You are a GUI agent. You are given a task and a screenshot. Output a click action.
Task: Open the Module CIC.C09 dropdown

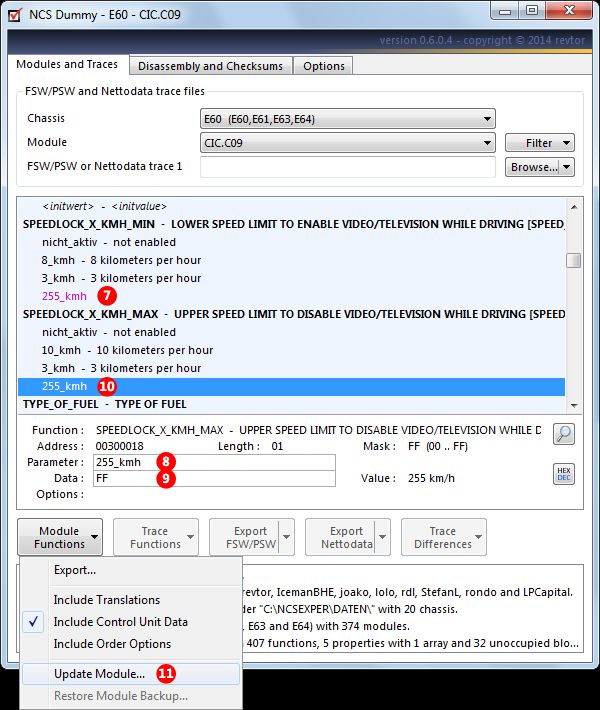pos(348,143)
